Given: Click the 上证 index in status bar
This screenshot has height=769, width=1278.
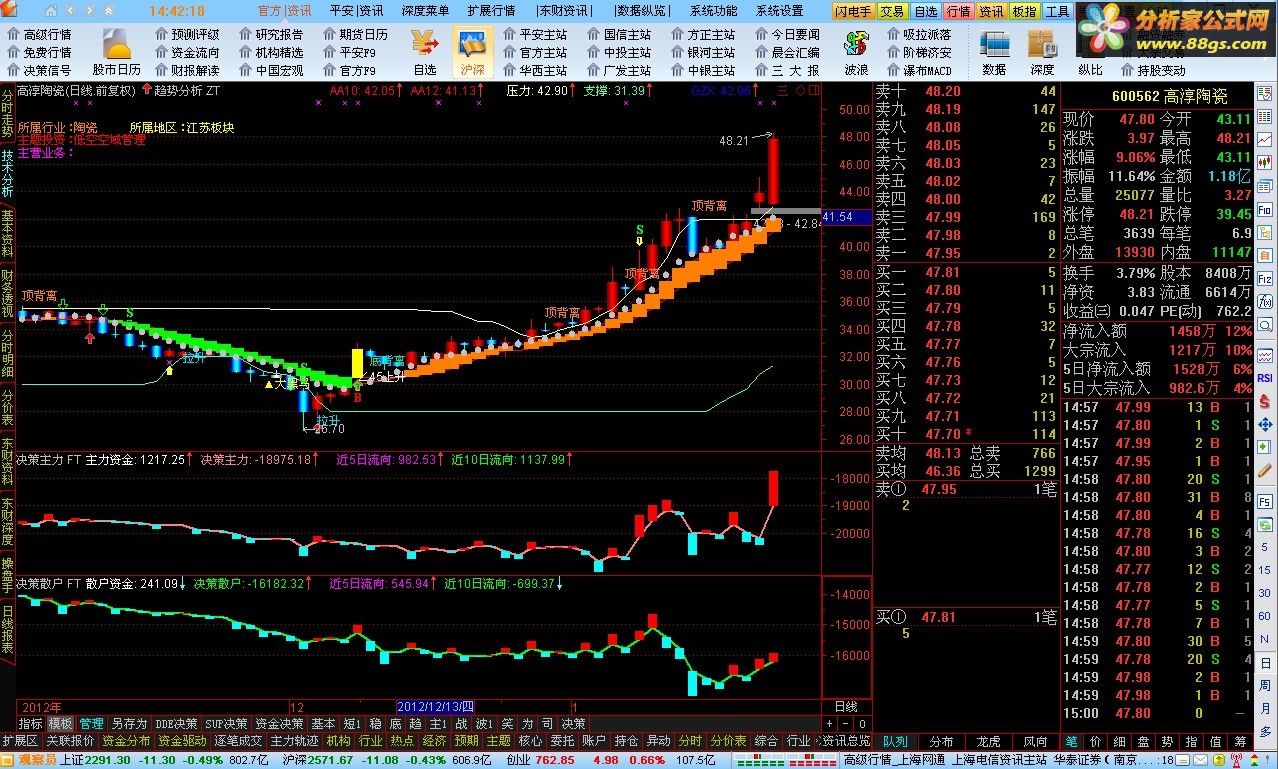Looking at the screenshot, I should pos(73,760).
